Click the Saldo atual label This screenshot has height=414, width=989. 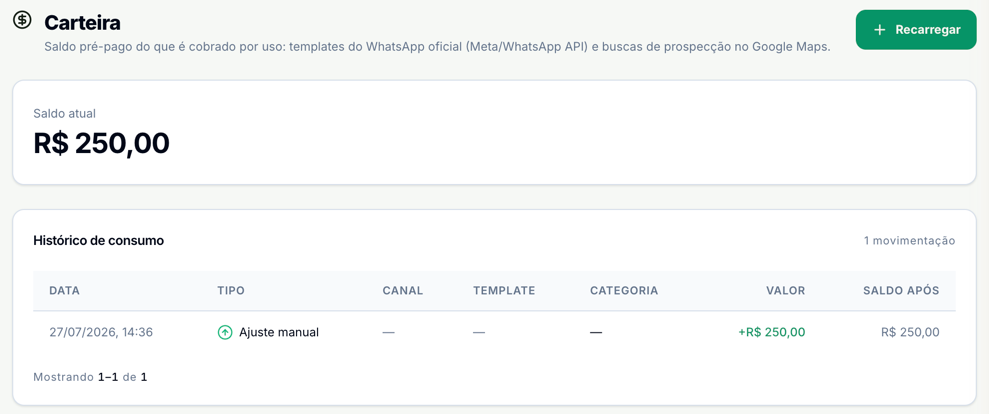coord(64,114)
